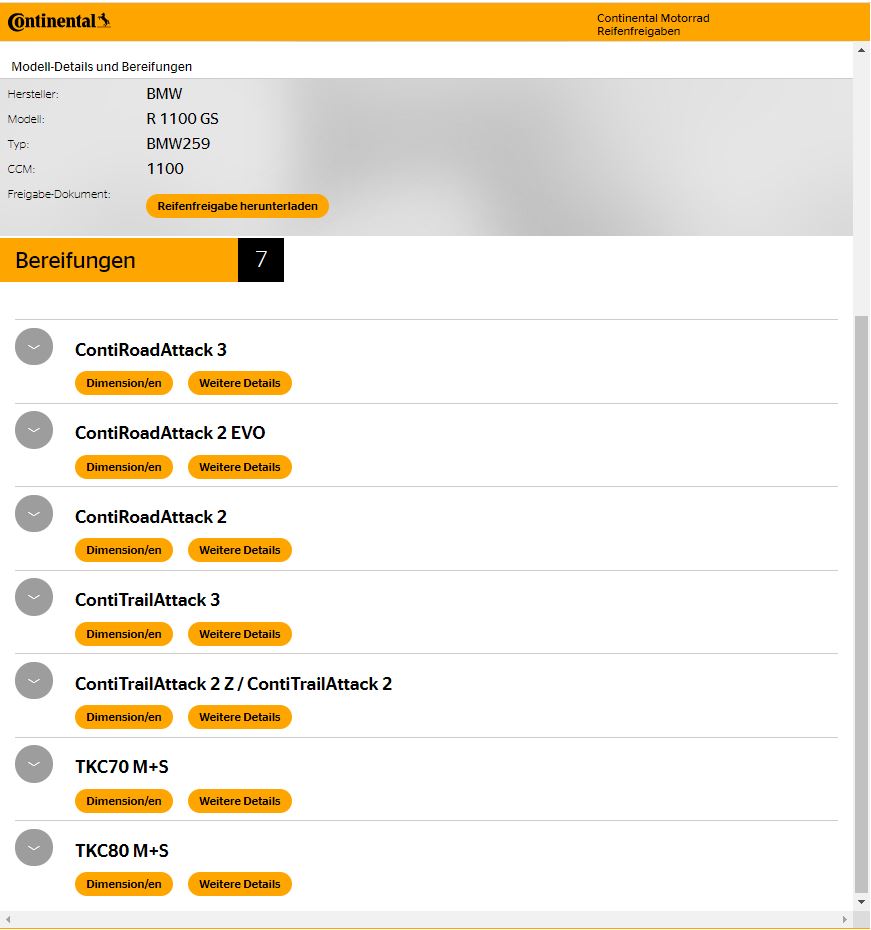The image size is (871, 930).
Task: Click the horizontal scrollbar right arrow
Action: [x=845, y=919]
